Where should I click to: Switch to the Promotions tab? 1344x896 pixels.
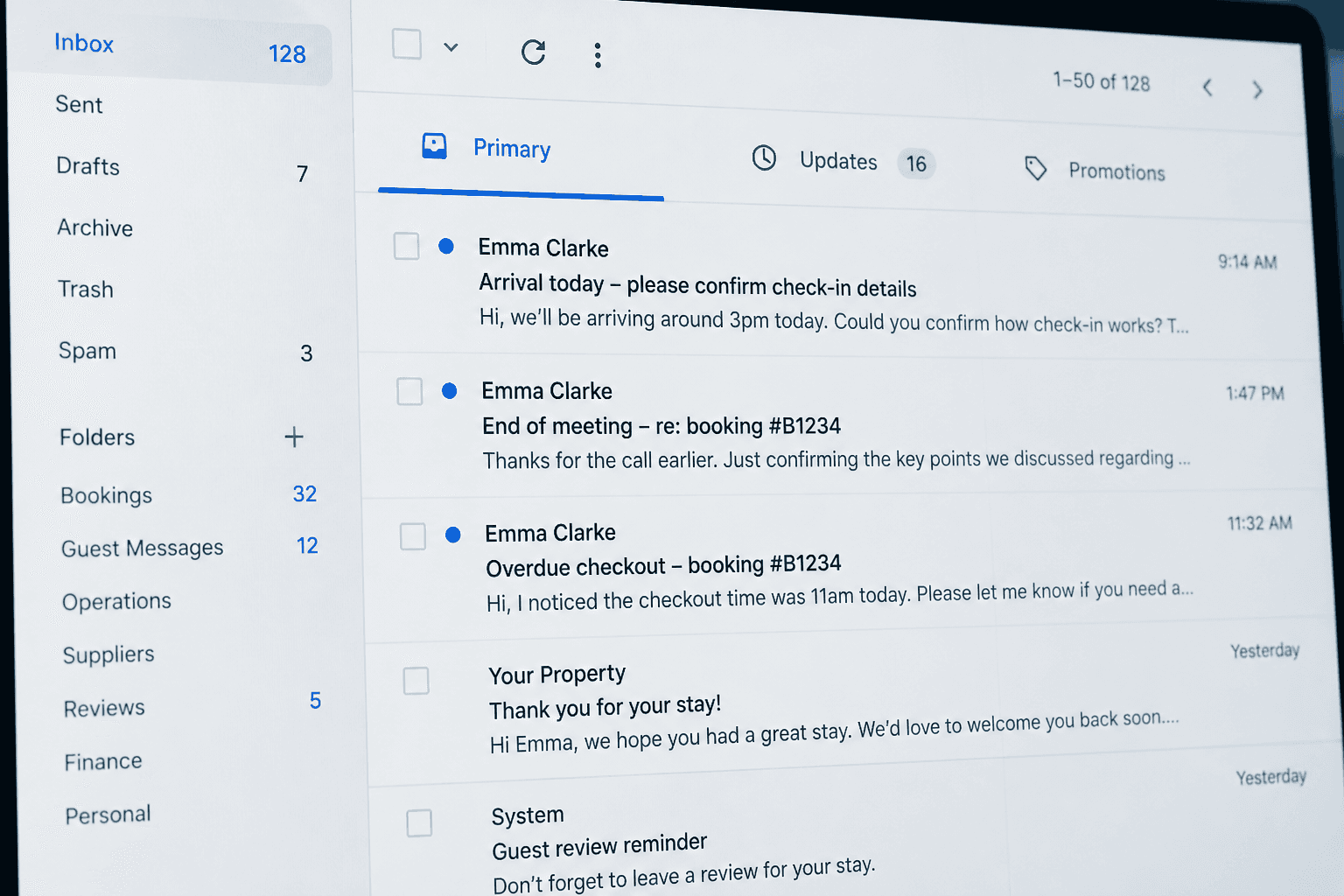[1095, 171]
